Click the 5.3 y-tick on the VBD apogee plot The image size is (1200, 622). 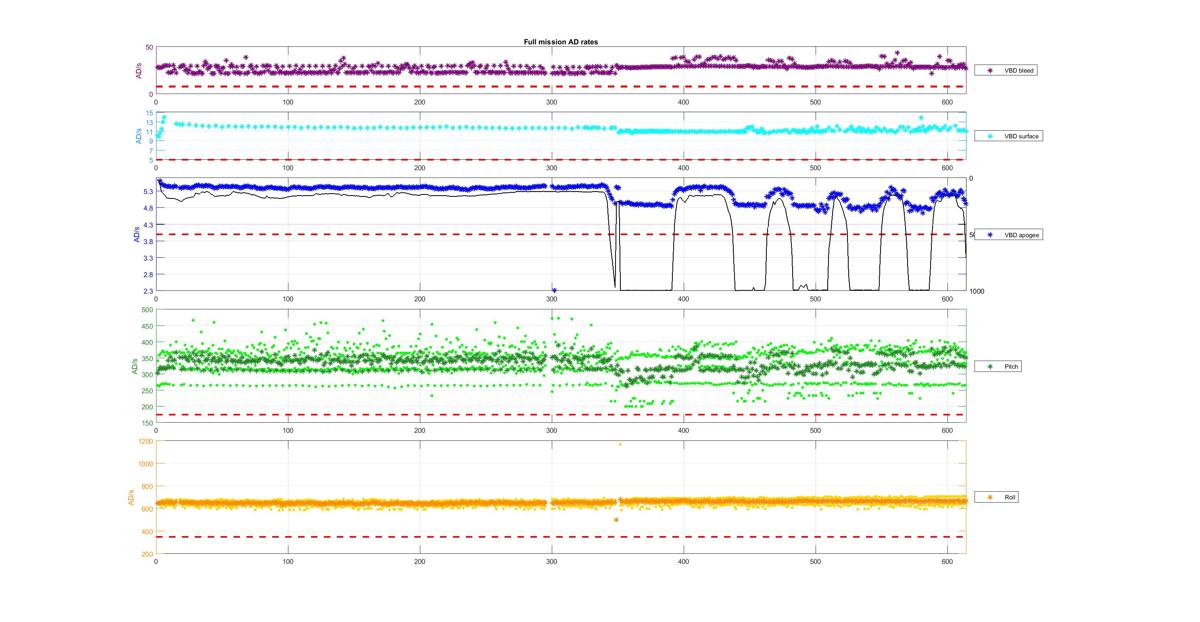[147, 192]
